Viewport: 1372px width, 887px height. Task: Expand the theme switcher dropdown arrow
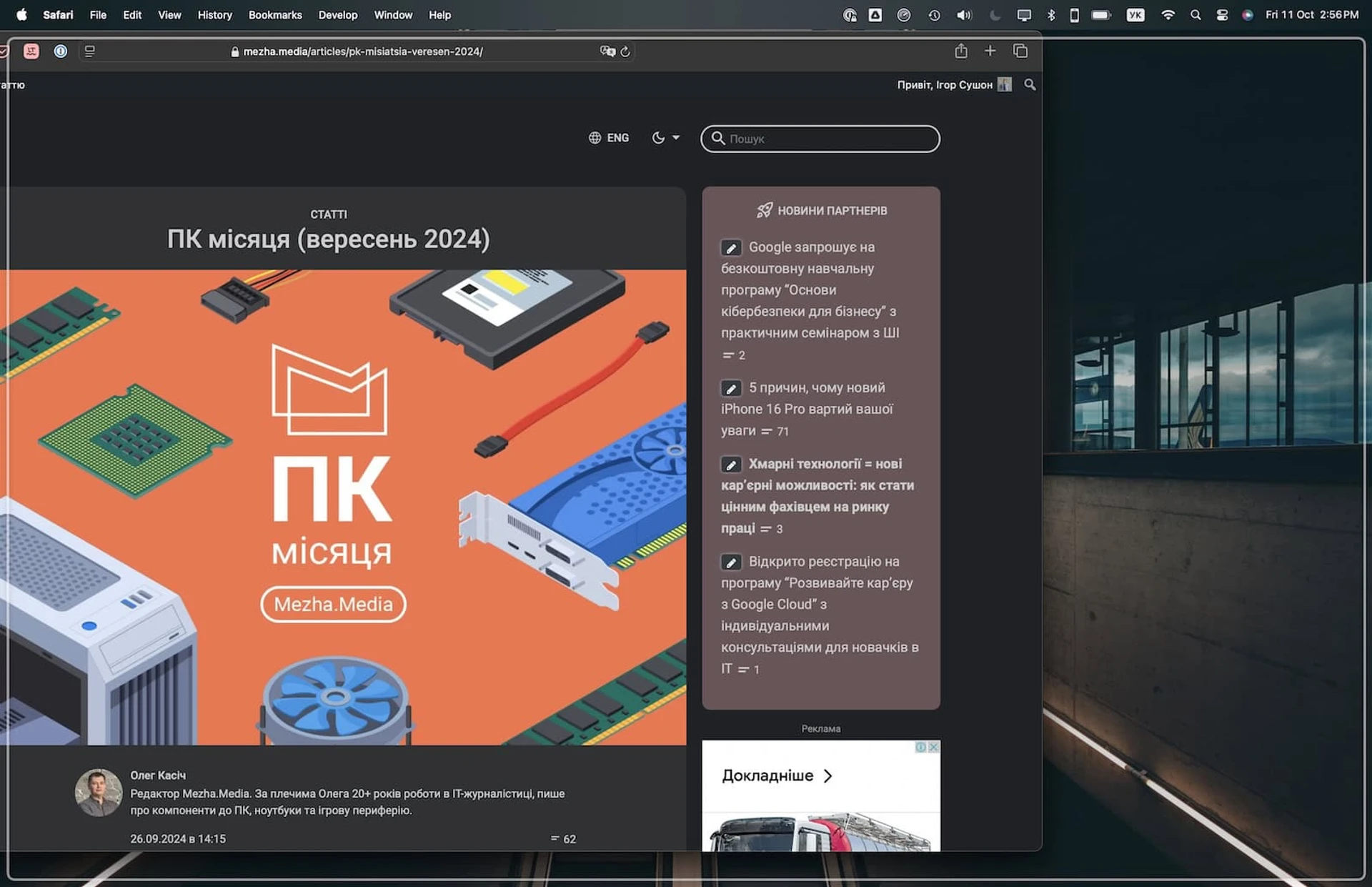pos(676,138)
